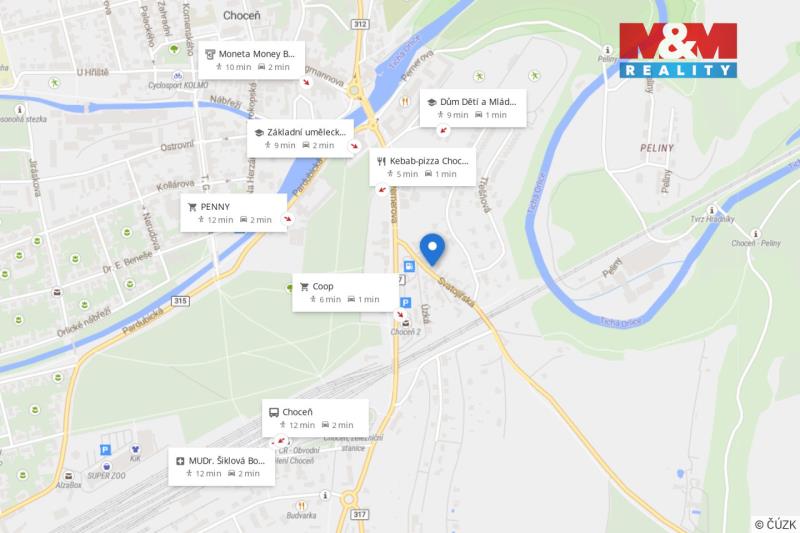Click the Choceň bus station icon
This screenshot has width=800, height=533.
(274, 412)
